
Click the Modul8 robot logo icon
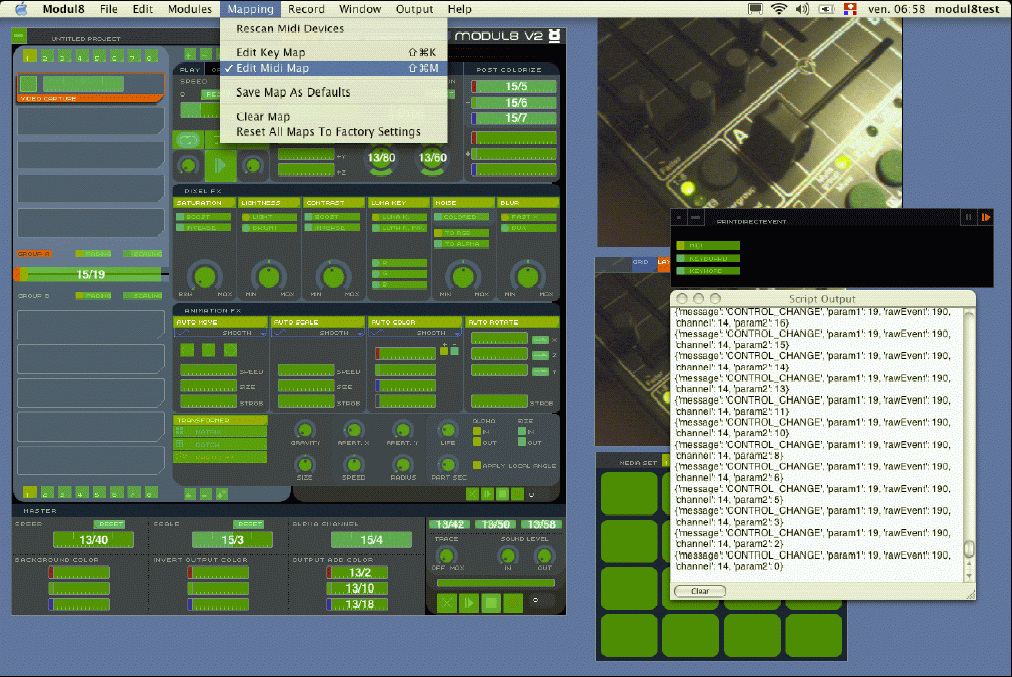point(554,36)
